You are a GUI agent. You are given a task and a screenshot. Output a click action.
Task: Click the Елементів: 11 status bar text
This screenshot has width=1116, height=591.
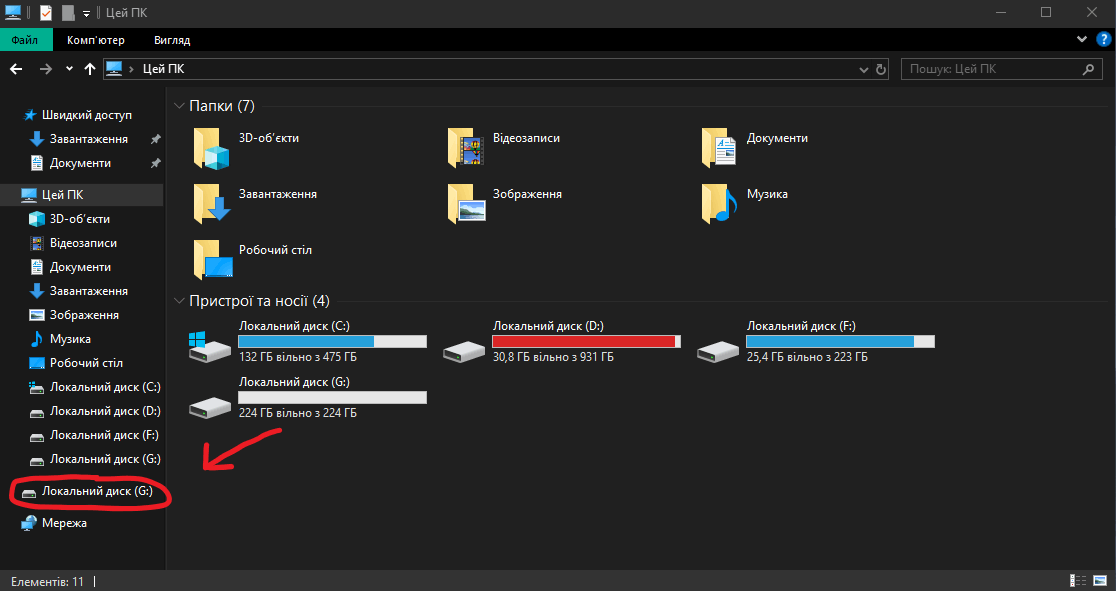pos(47,582)
